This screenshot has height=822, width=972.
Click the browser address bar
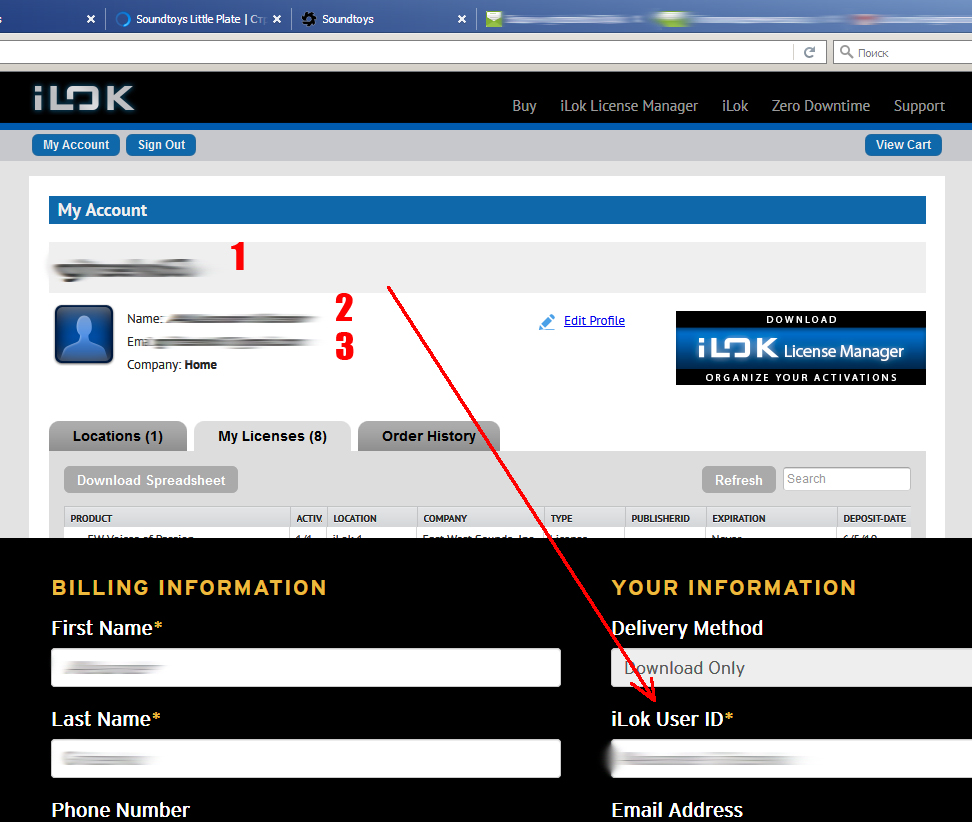click(397, 53)
